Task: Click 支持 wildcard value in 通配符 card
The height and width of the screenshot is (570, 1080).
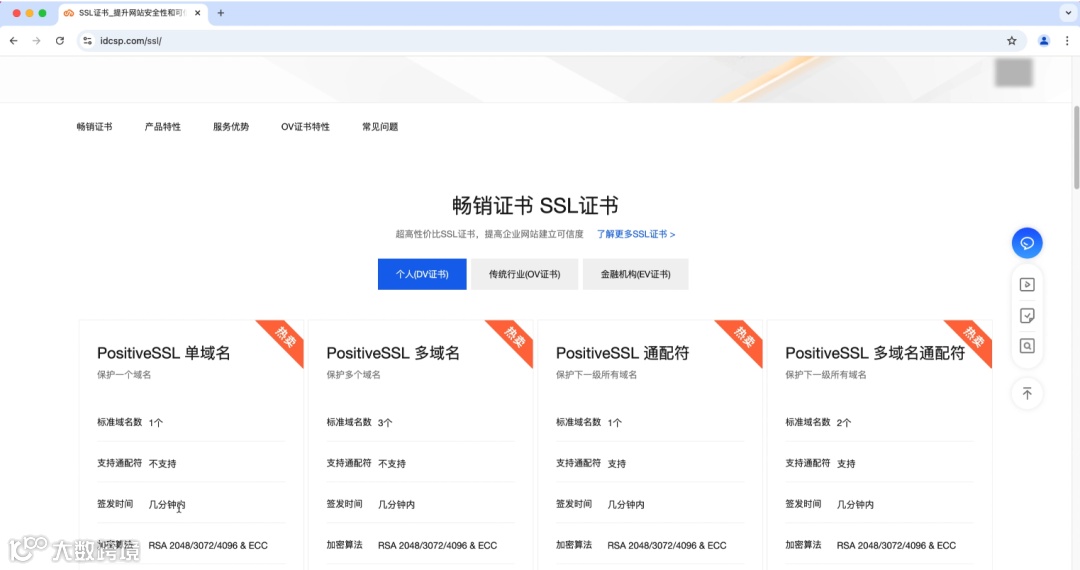Action: tap(616, 463)
